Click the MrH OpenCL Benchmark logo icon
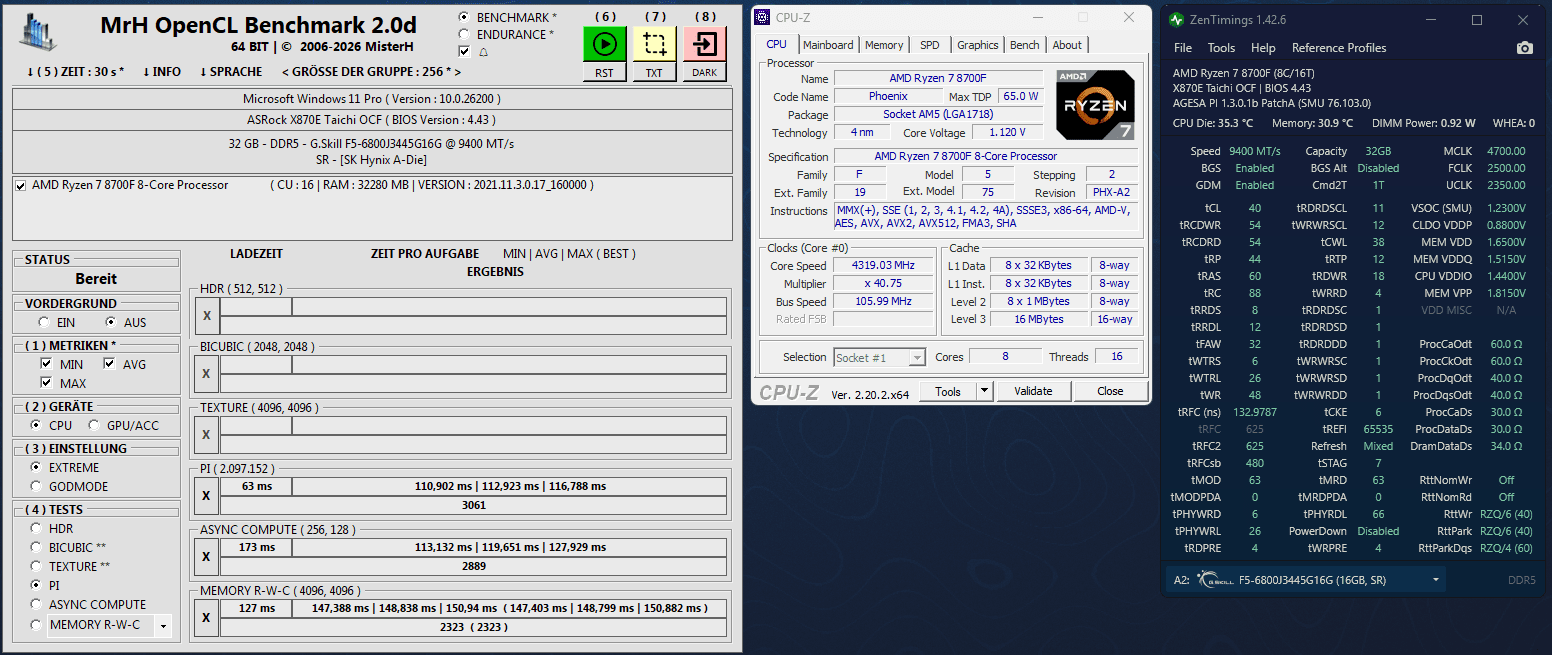Image resolution: width=1552 pixels, height=655 pixels. (x=40, y=33)
